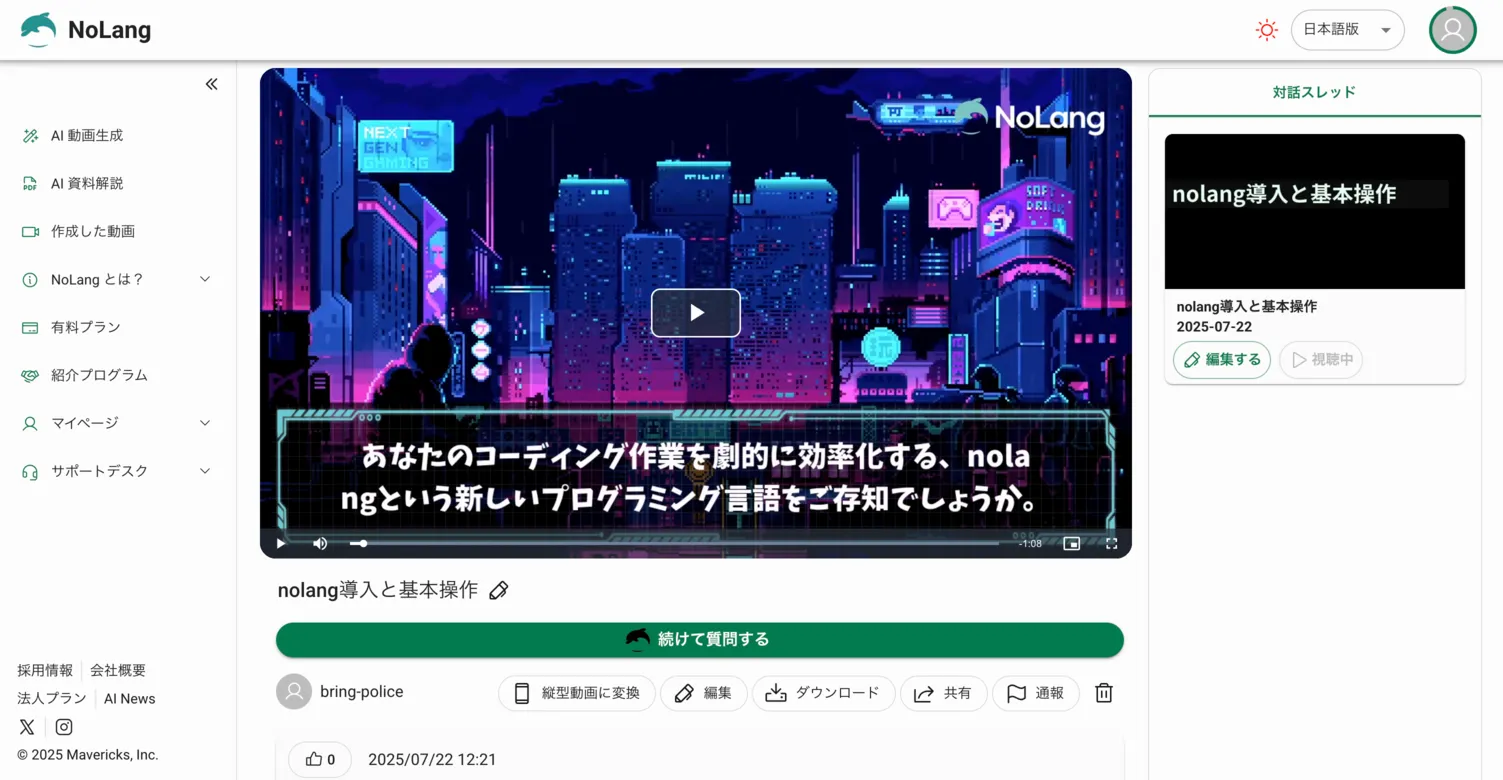Delete video using trash can icon
Viewport: 1503px width, 780px height.
click(1104, 693)
